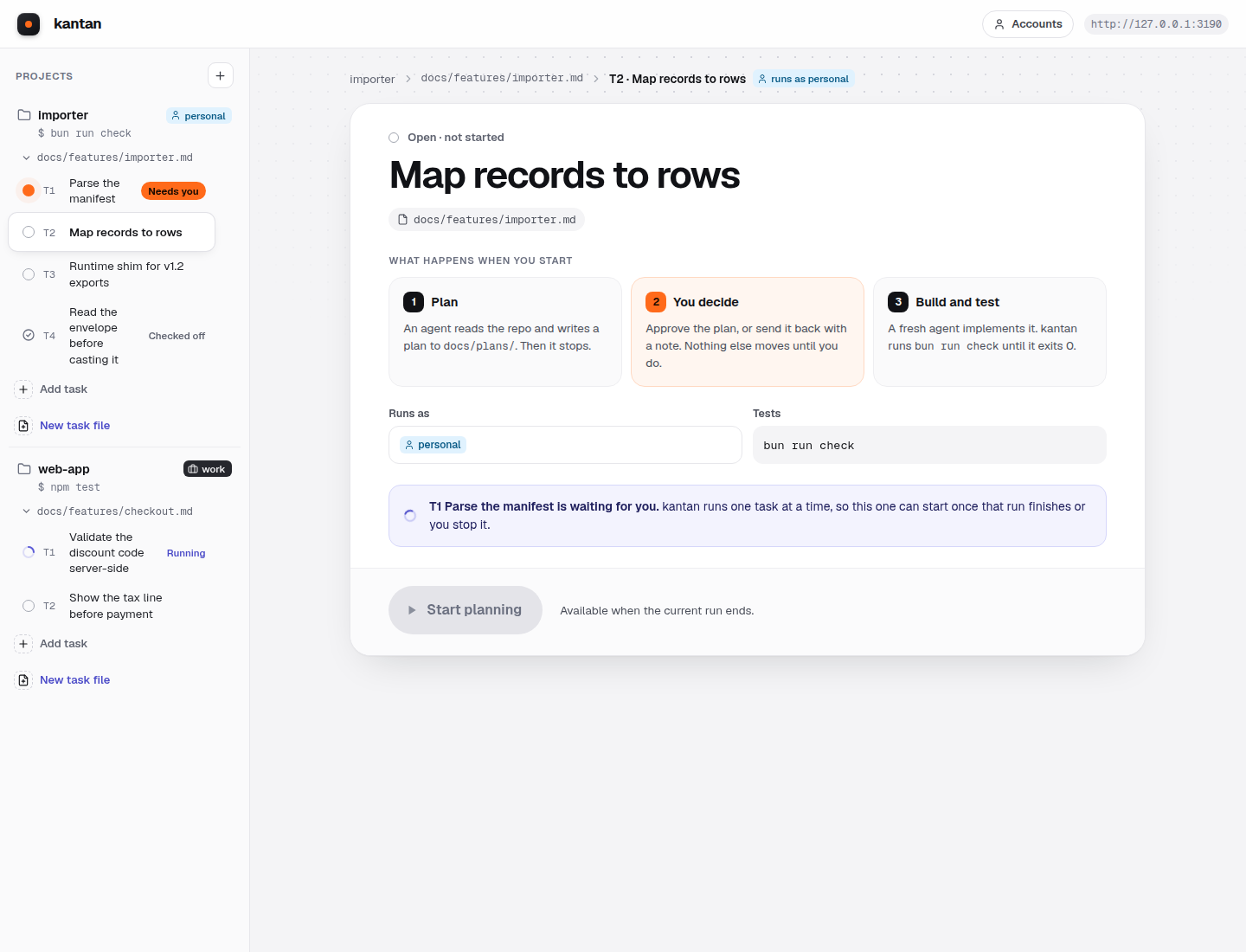Click the New task file icon under importer
This screenshot has width=1246, height=952.
click(23, 426)
